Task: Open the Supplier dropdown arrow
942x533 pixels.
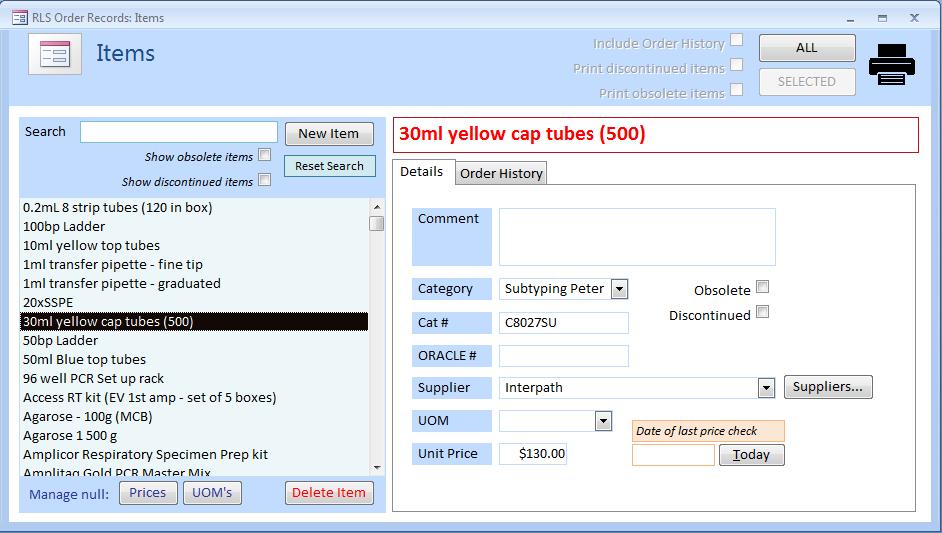Action: click(766, 388)
